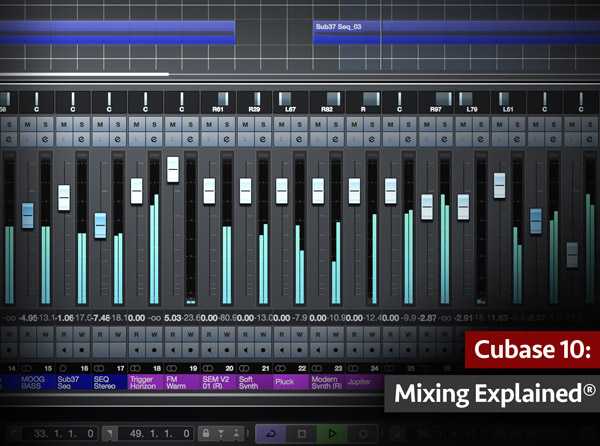
Task: Click the R61 pan control of SEM V2
Action: 218,102
